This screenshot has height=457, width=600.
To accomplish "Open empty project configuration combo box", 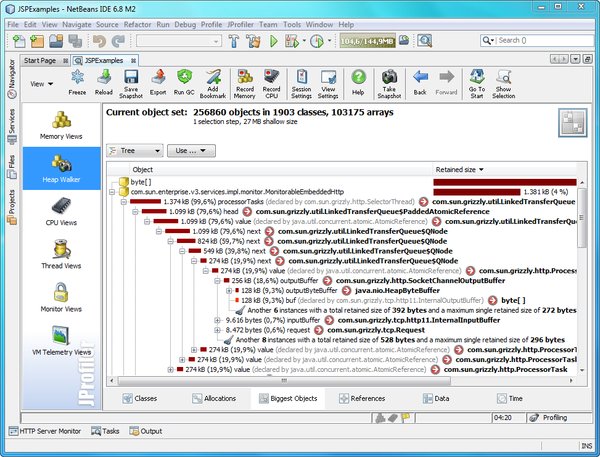I will pos(179,41).
